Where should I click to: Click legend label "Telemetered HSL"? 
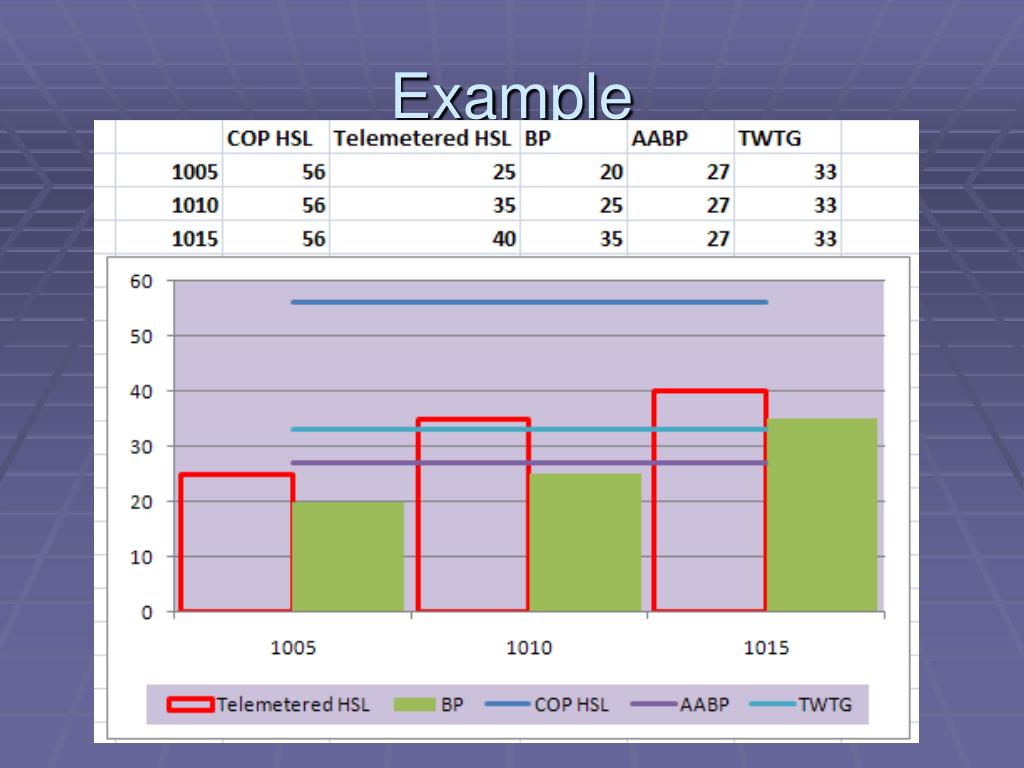point(293,705)
